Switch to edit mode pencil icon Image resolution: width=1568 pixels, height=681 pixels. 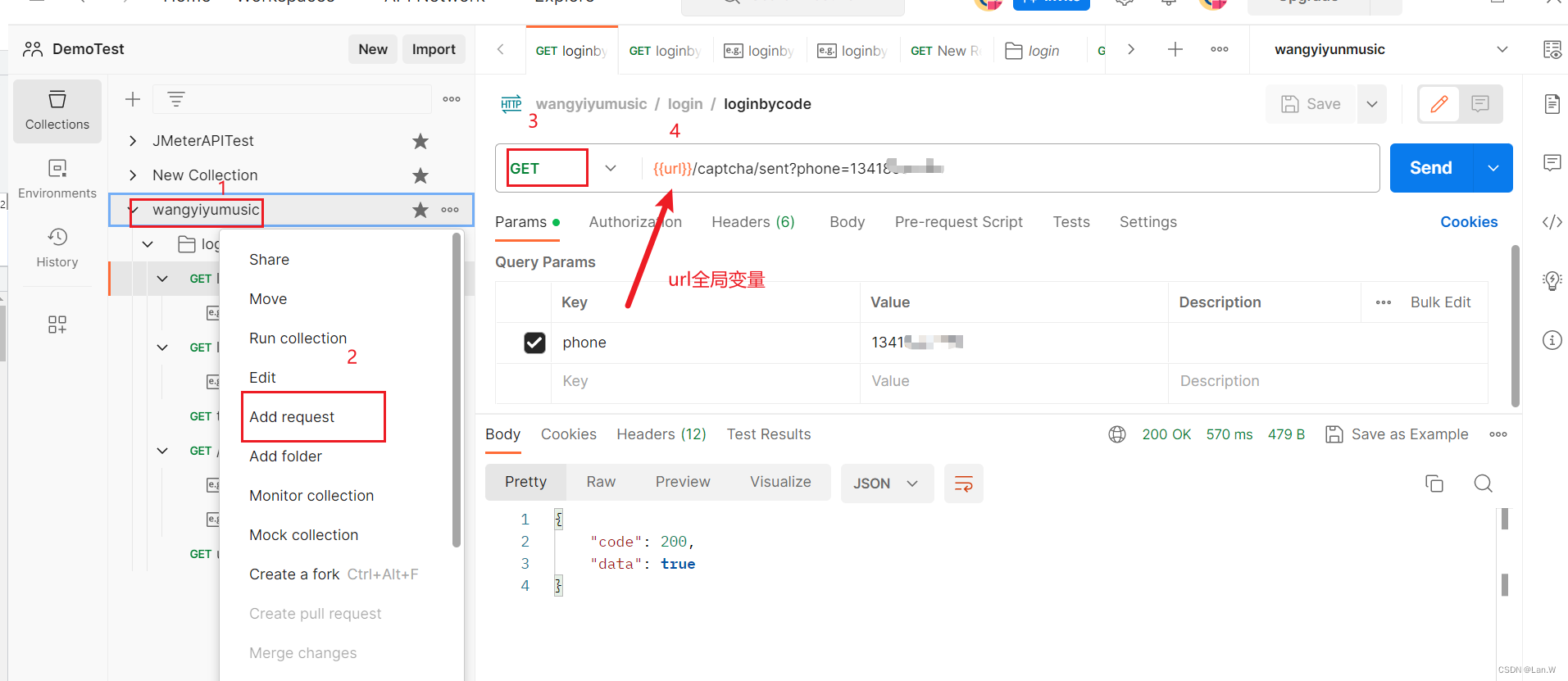(1439, 104)
